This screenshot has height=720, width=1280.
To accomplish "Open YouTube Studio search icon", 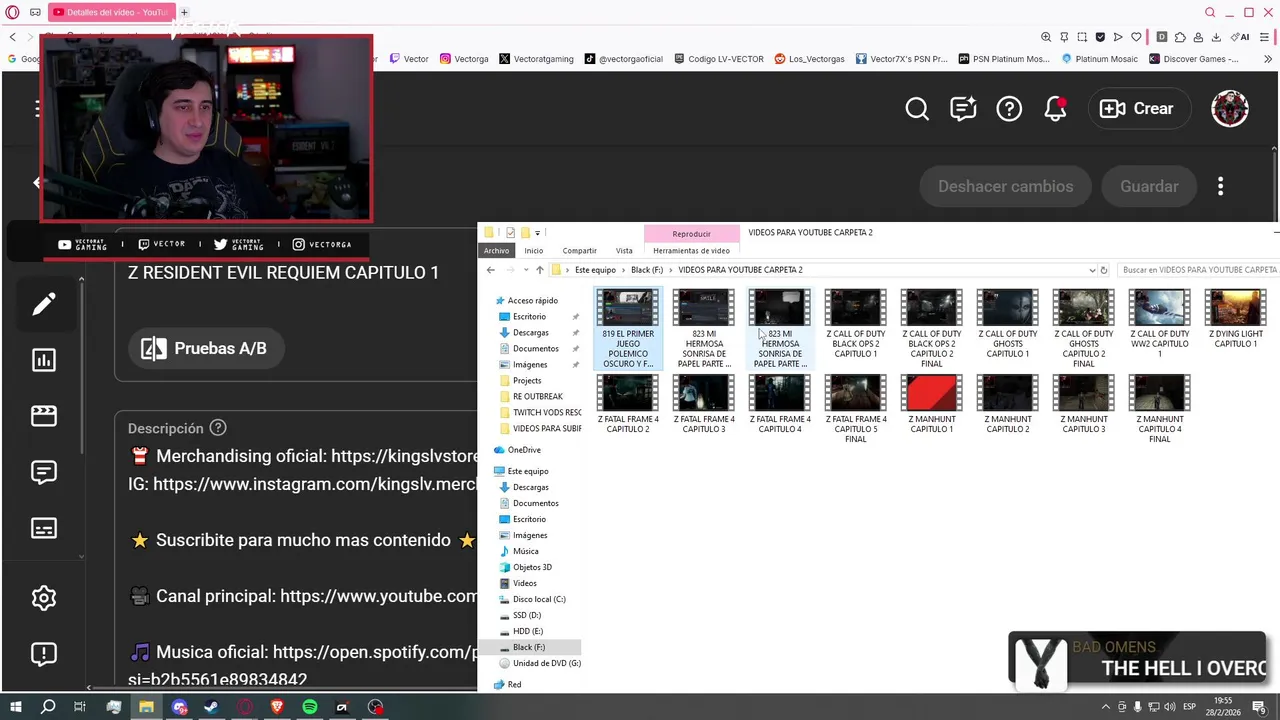I will point(917,109).
